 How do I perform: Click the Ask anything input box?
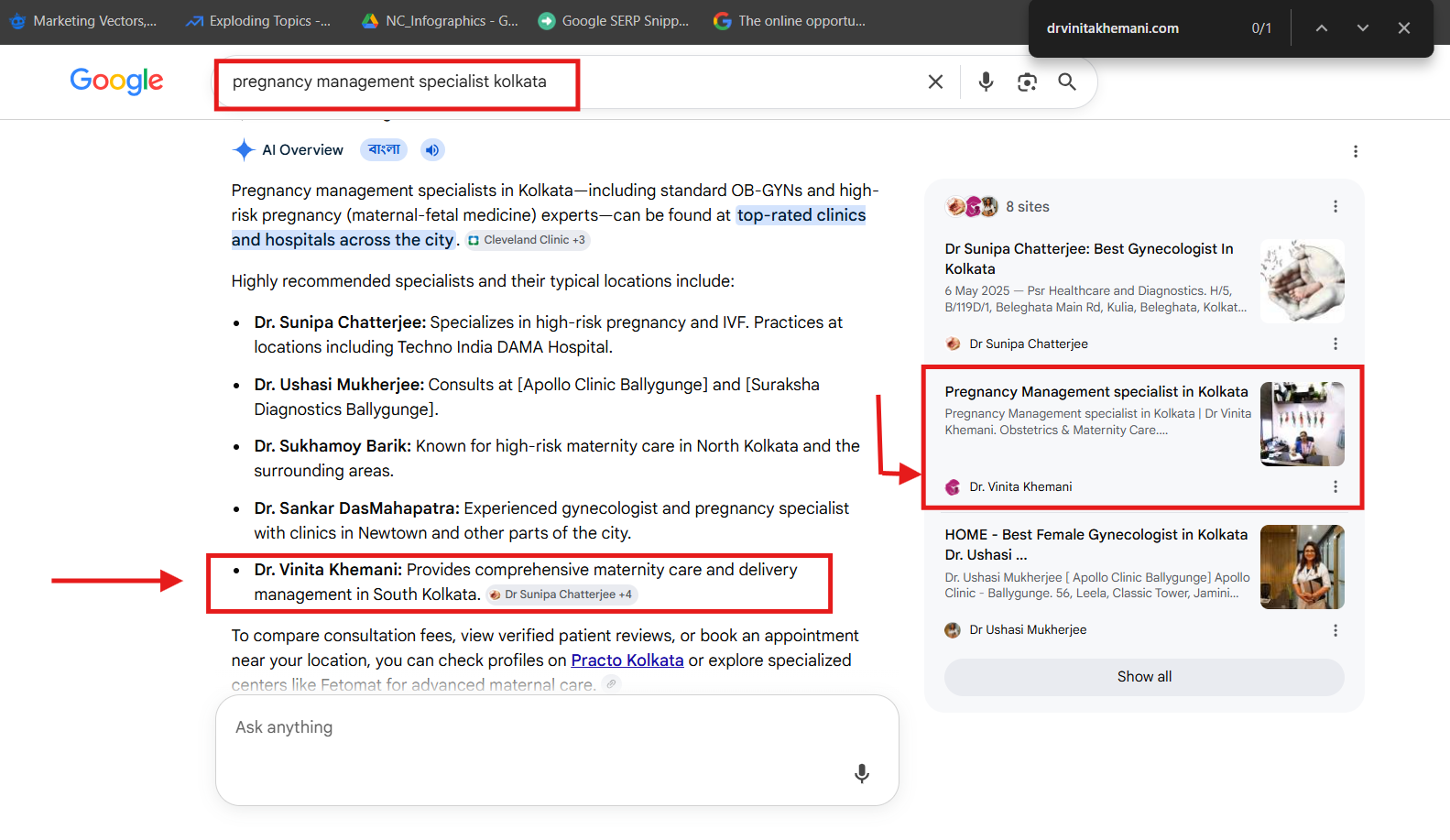[557, 750]
